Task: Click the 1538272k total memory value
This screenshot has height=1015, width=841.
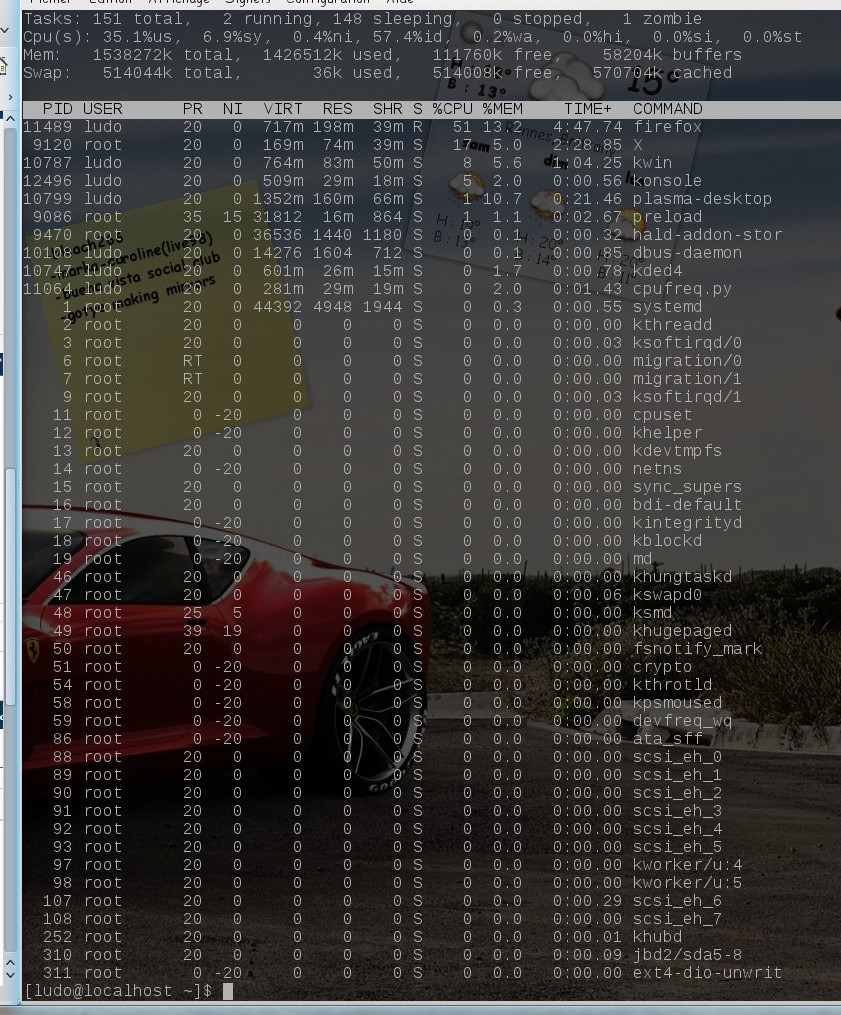Action: [x=163, y=55]
